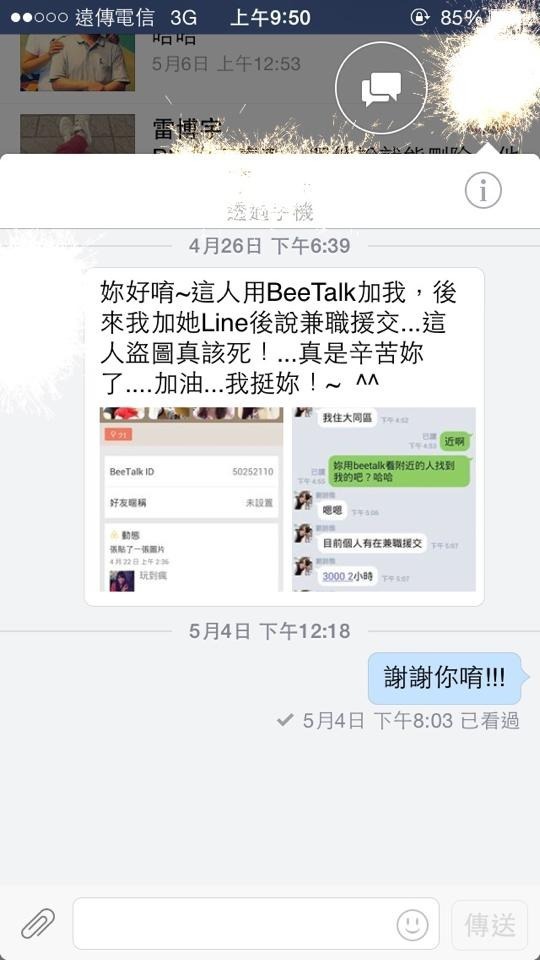Open the emoji smiley picker
The image size is (540, 960).
(412, 924)
